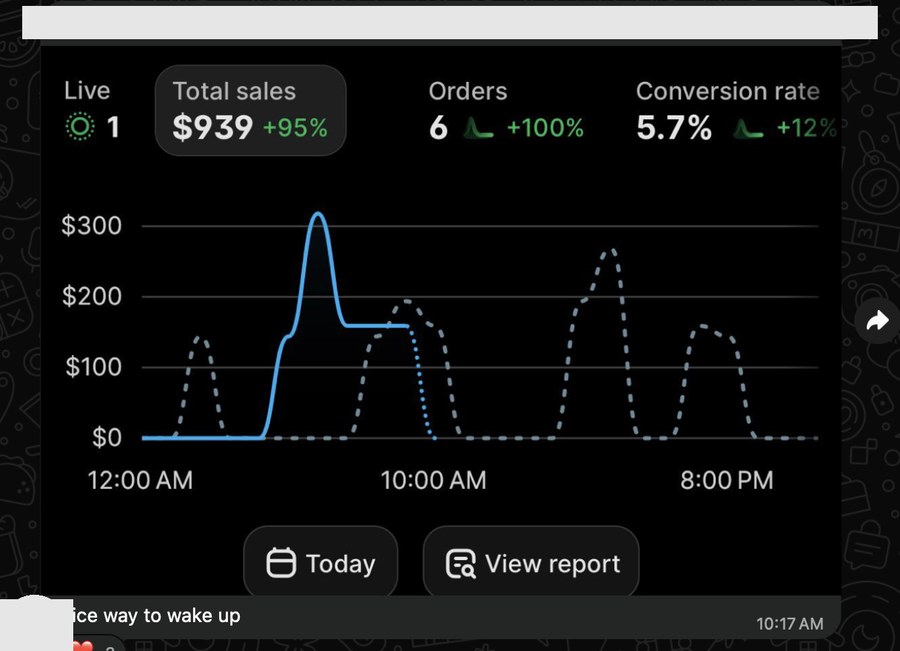Image resolution: width=900 pixels, height=651 pixels.
Task: Click the report magnifier icon in View report
Action: (x=460, y=564)
